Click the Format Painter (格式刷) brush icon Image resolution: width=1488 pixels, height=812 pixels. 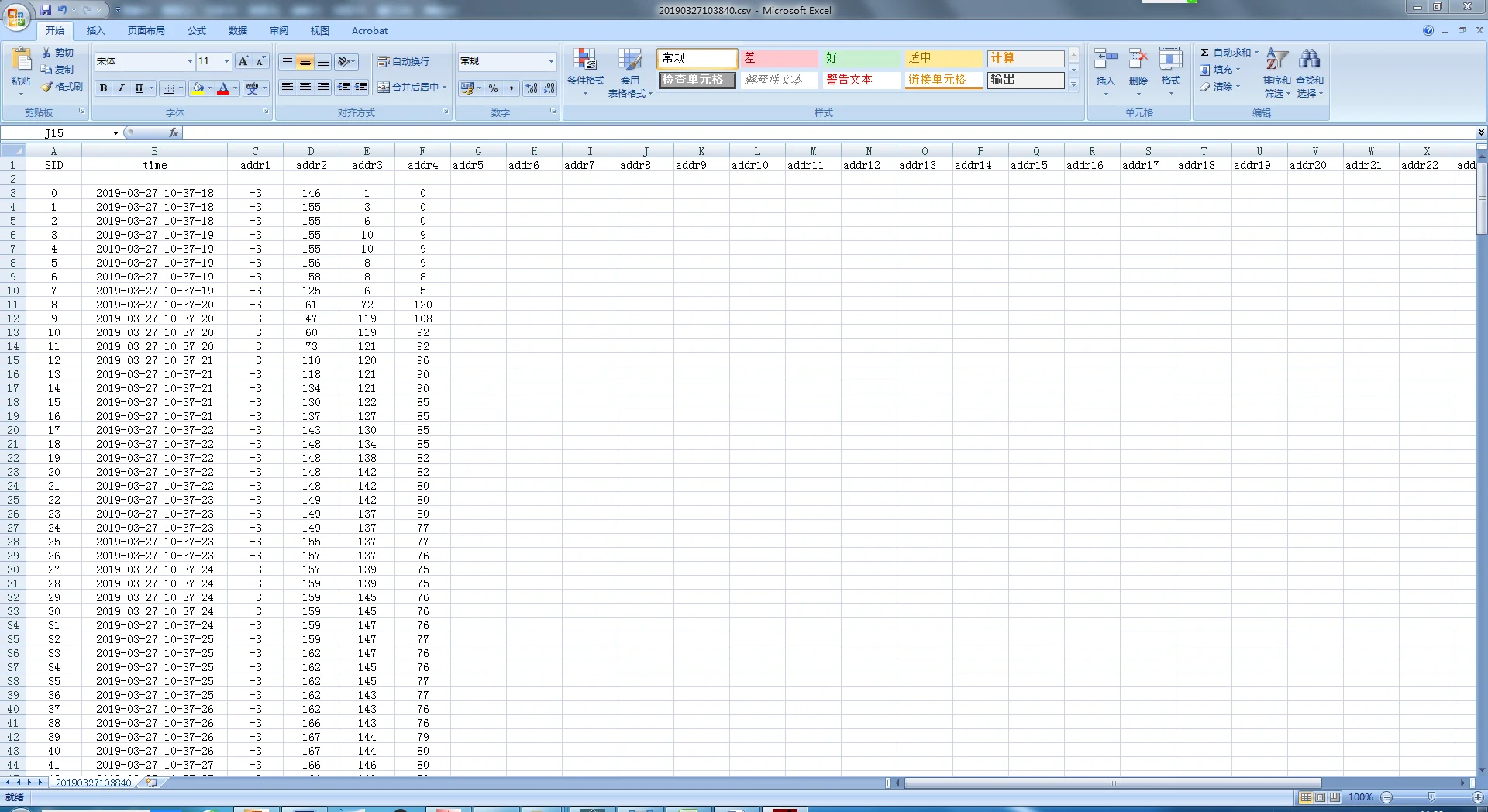(46, 87)
